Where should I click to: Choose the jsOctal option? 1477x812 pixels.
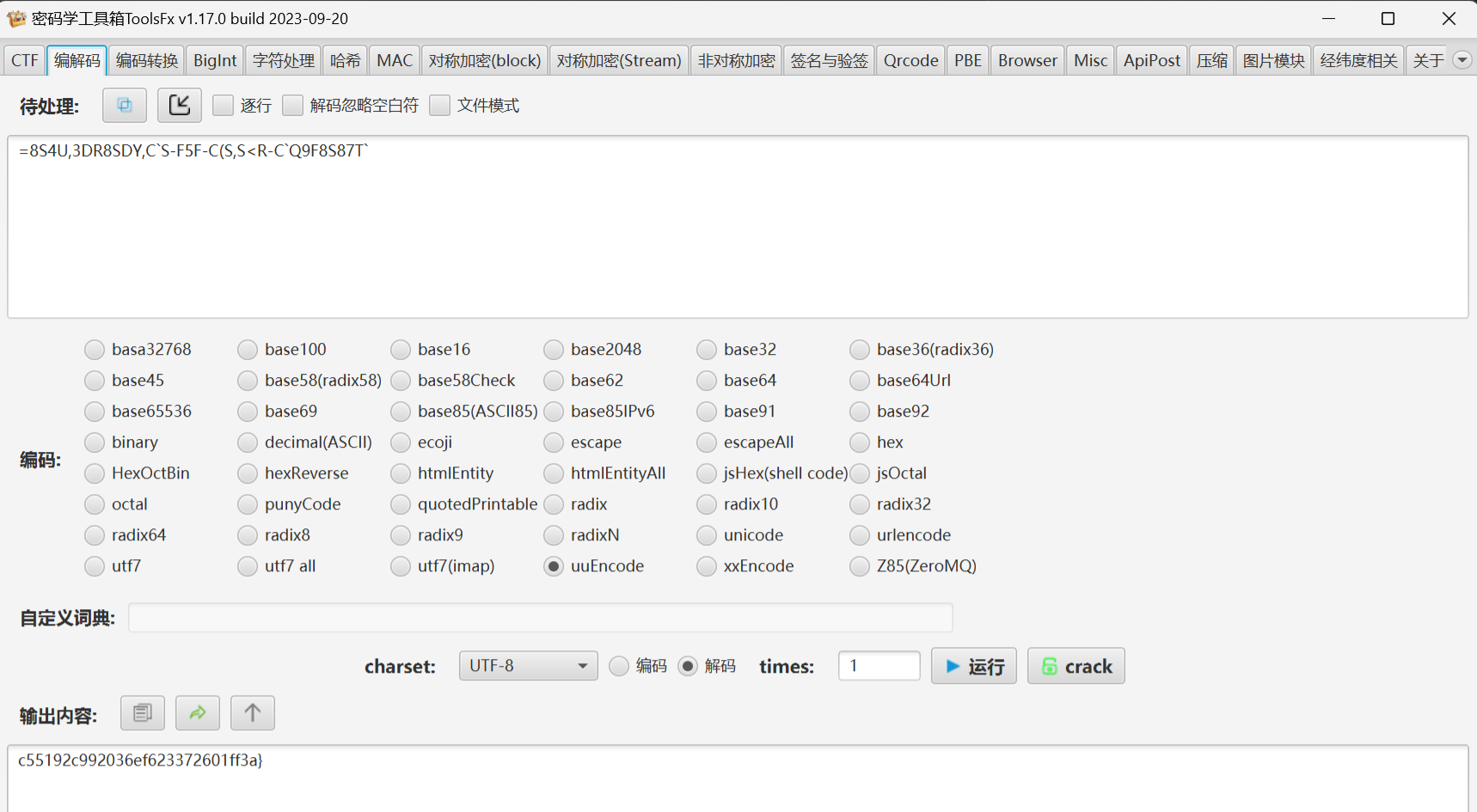point(860,473)
